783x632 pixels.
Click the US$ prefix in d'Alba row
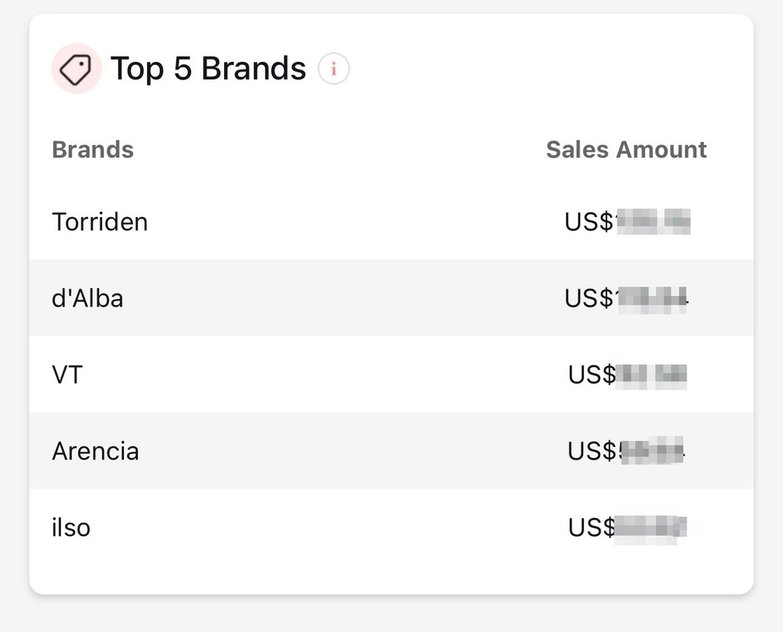point(589,298)
